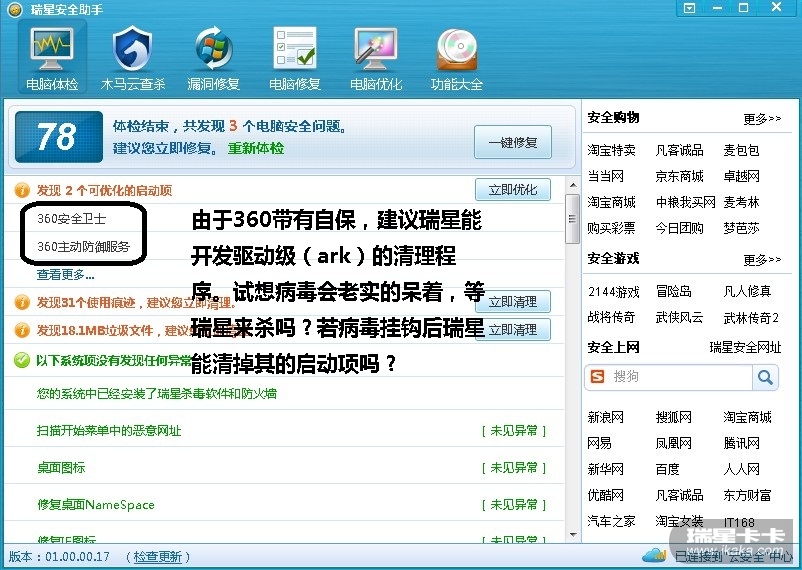Open the 新浪网 link
Viewport: 802px width, 570px height.
click(606, 418)
